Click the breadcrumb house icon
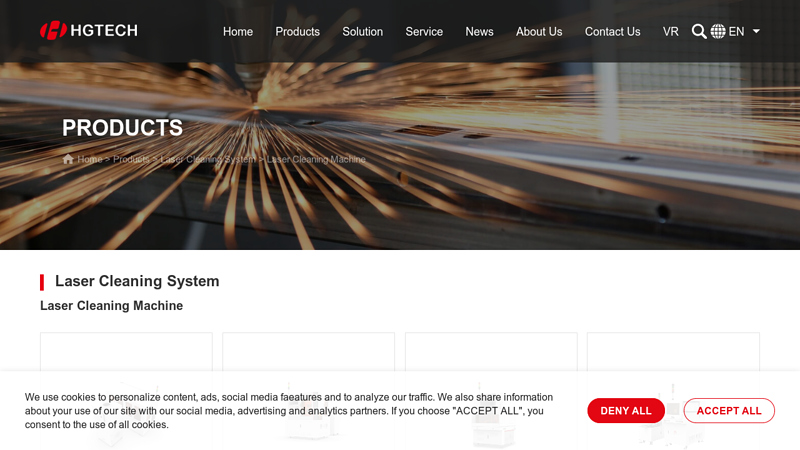The height and width of the screenshot is (450, 800). 68,160
